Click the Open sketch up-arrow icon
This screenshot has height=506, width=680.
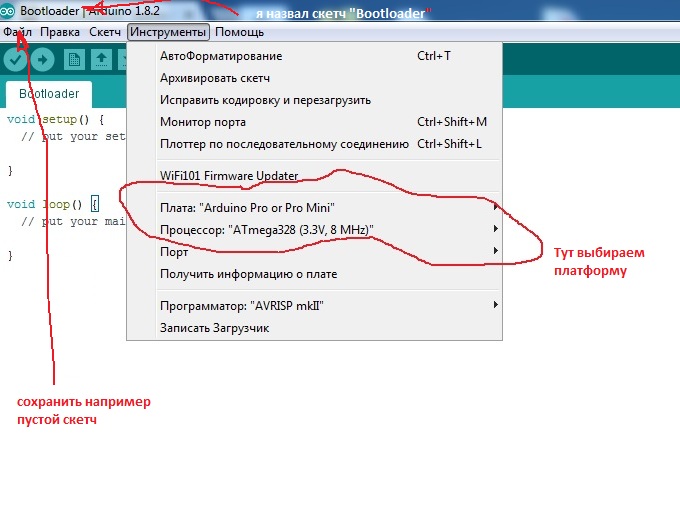pos(101,59)
